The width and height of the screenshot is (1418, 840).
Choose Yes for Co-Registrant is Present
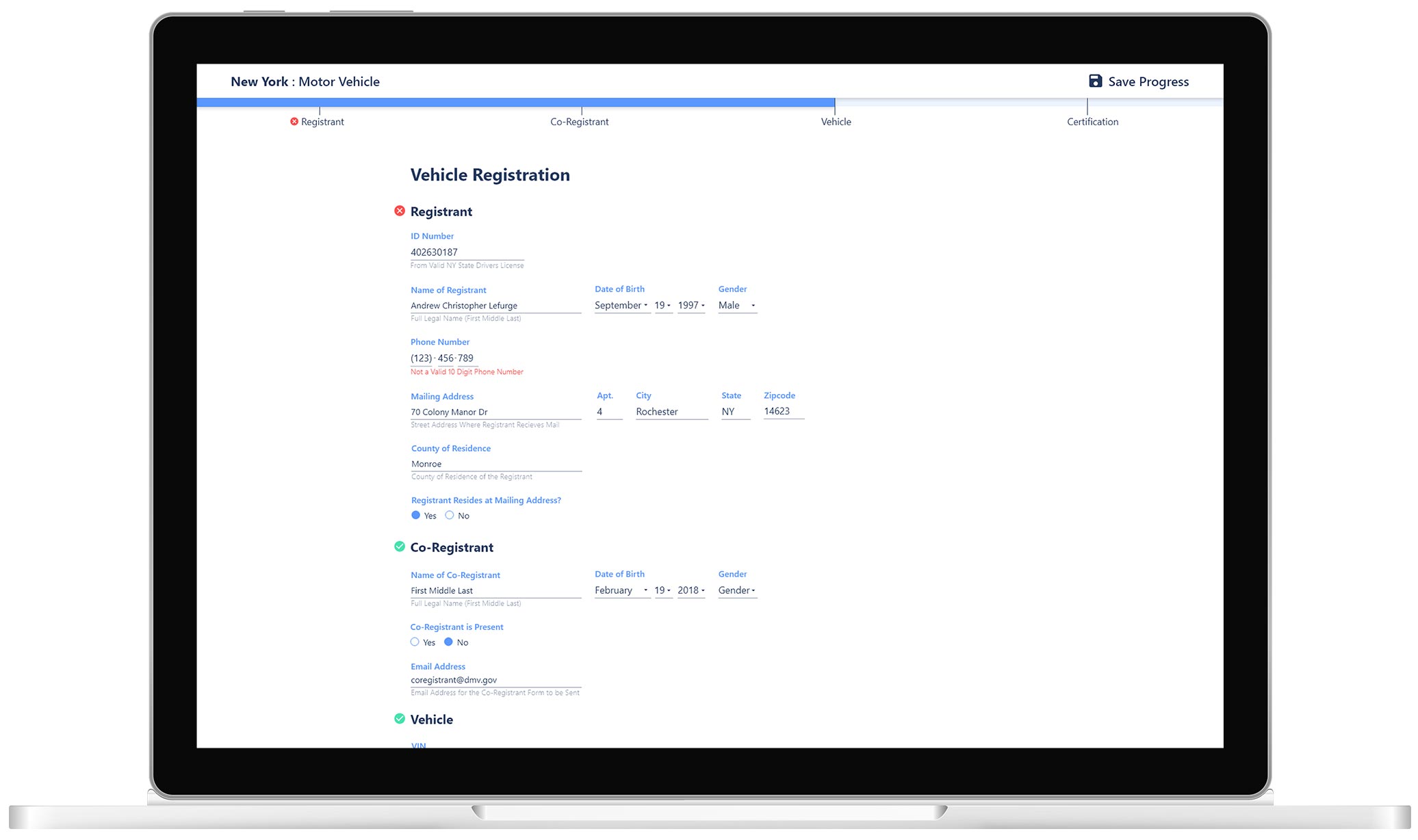pos(415,642)
